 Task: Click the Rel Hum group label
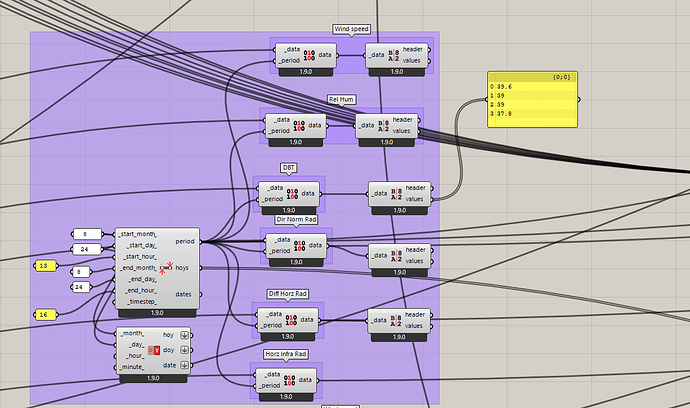pos(342,99)
